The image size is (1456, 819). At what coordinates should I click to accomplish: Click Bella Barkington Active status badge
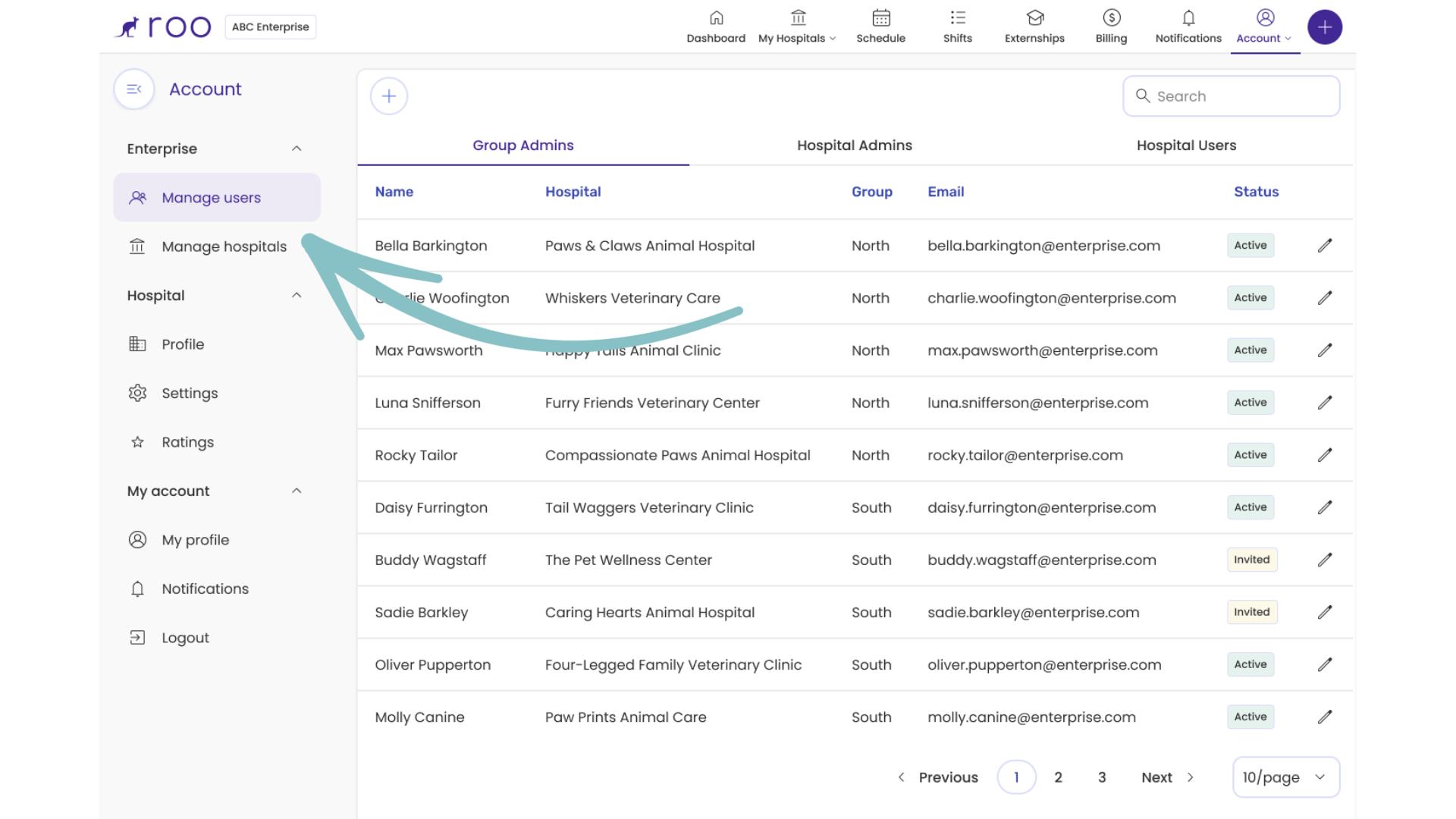pyautogui.click(x=1250, y=246)
